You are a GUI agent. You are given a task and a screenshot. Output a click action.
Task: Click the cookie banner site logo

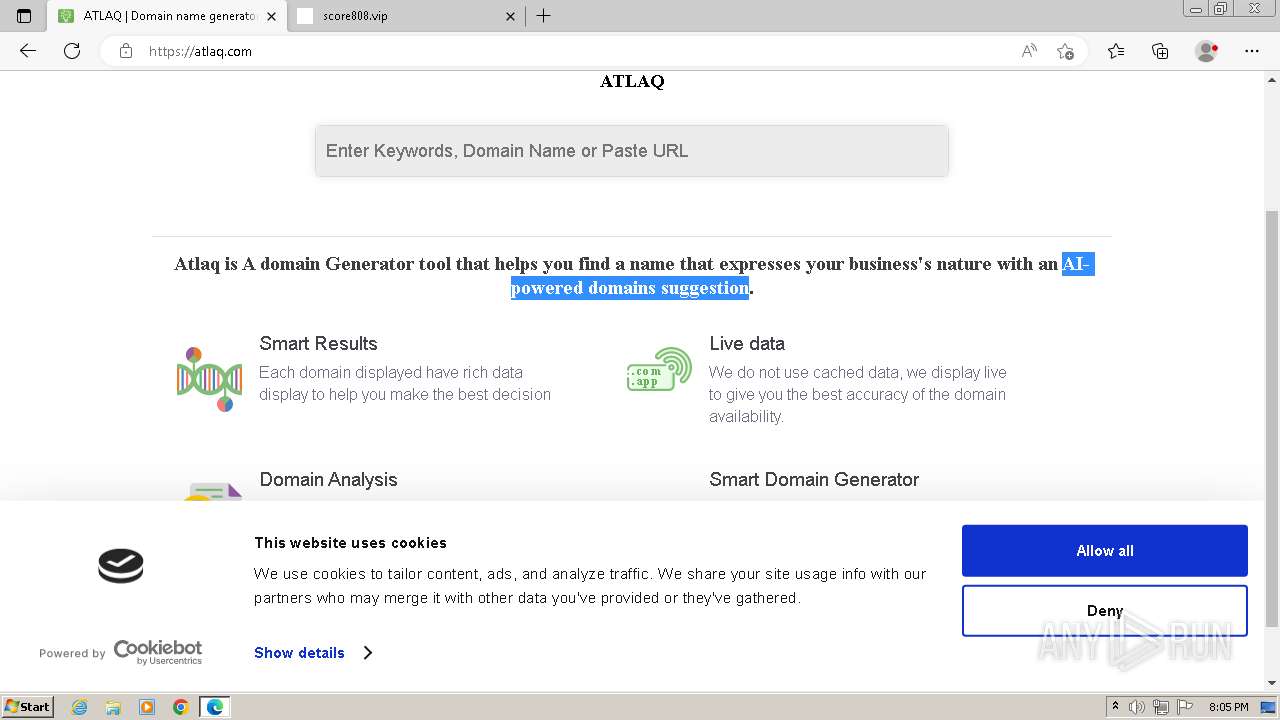121,566
